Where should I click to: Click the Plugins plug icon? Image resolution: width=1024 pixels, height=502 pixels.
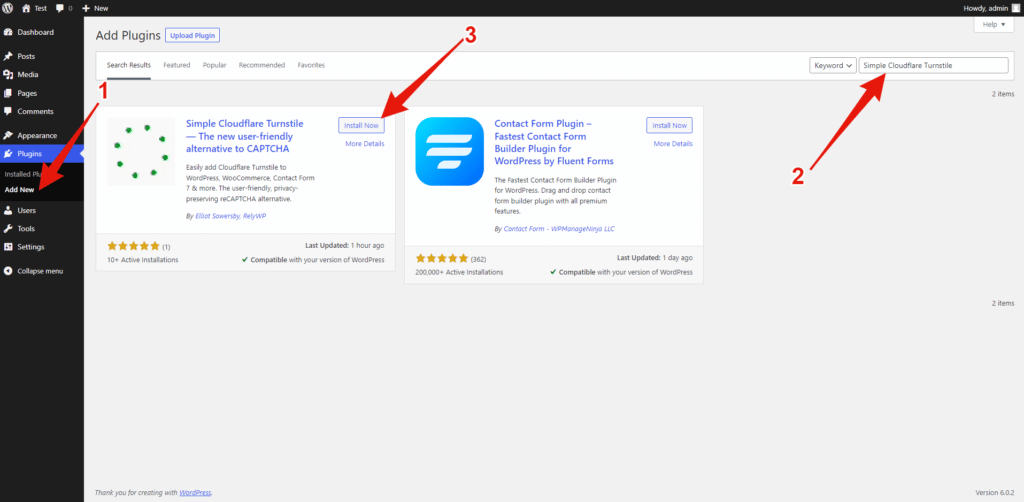(x=8, y=153)
